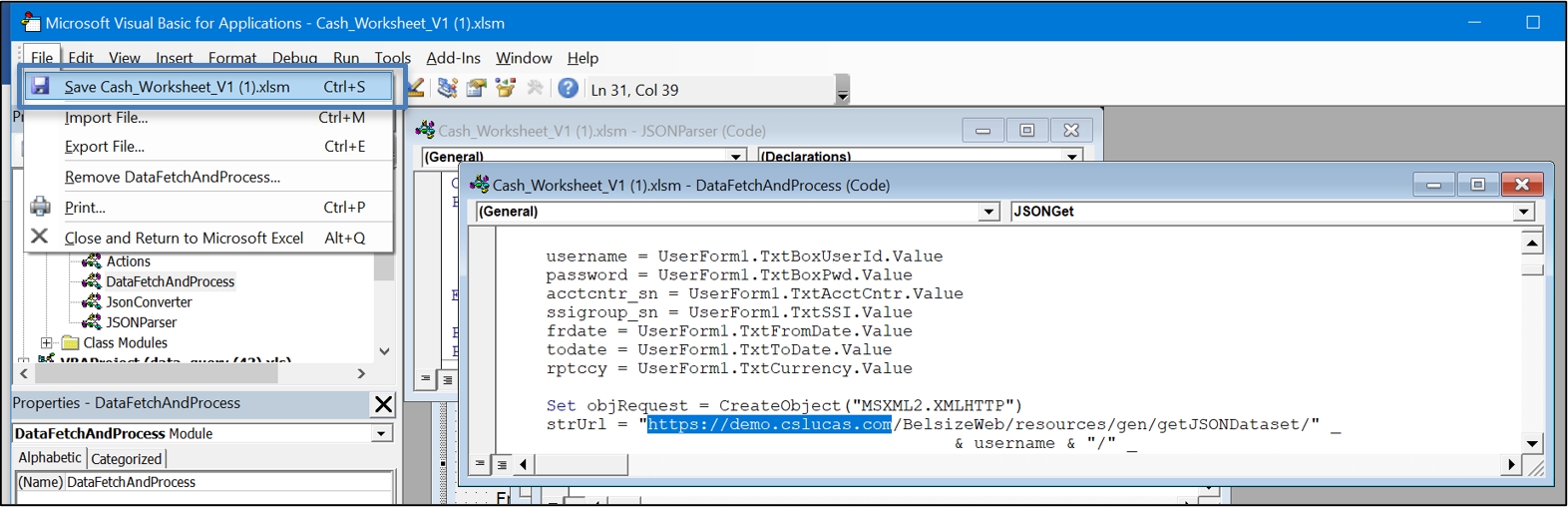The image size is (1568, 507).
Task: Open the Format menu
Action: 232,58
